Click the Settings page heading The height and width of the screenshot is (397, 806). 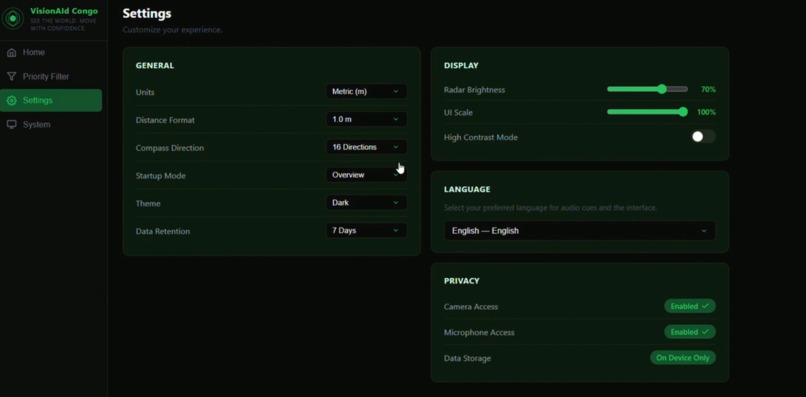pyautogui.click(x=147, y=13)
